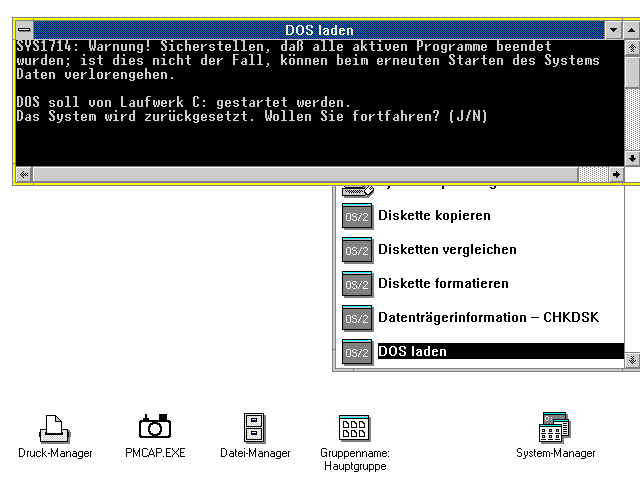Minimize the DOS laden window with down arrow
640x480 pixels.
[613, 30]
